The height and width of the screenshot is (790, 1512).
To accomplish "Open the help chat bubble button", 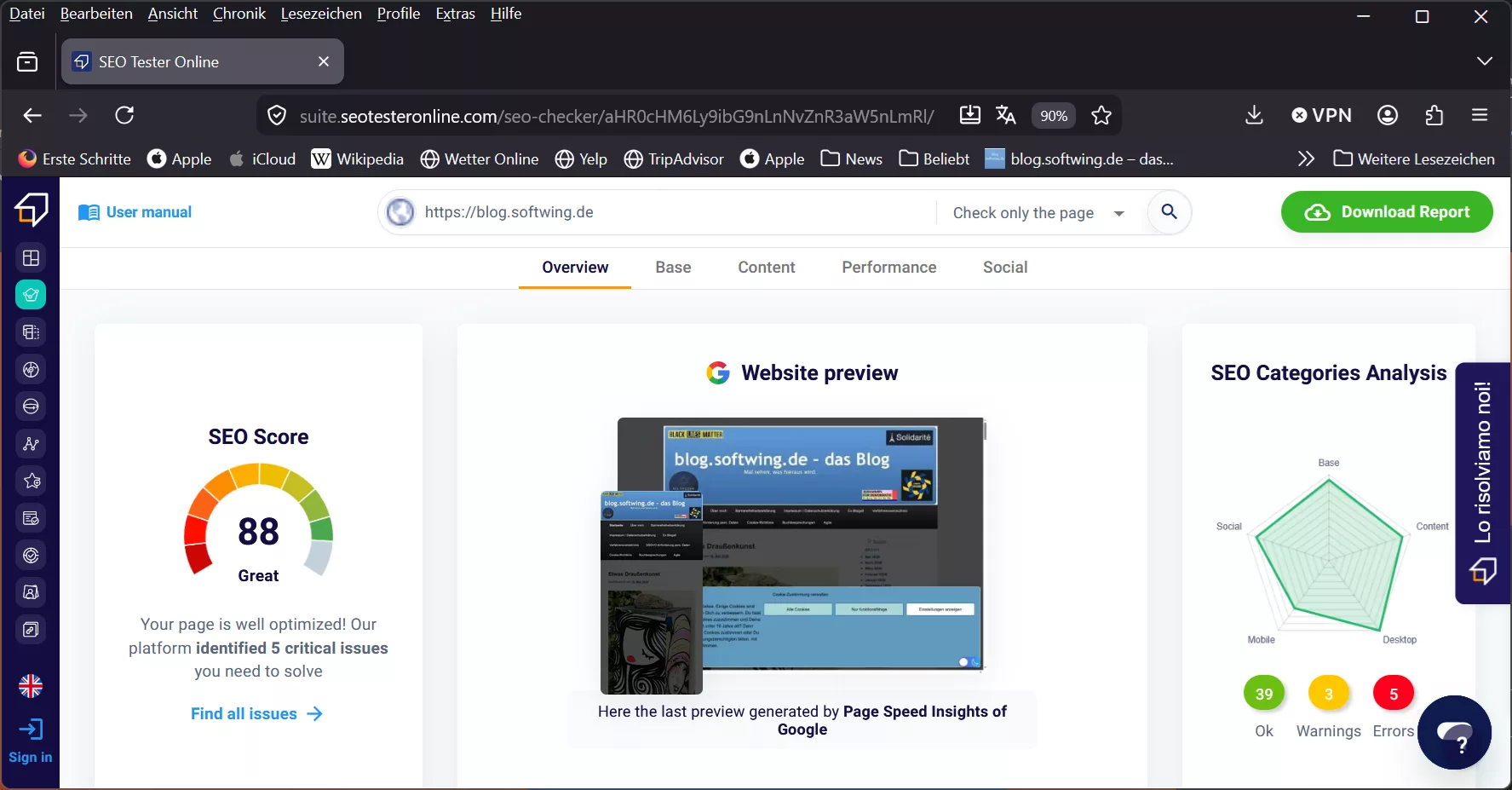I will (x=1454, y=733).
